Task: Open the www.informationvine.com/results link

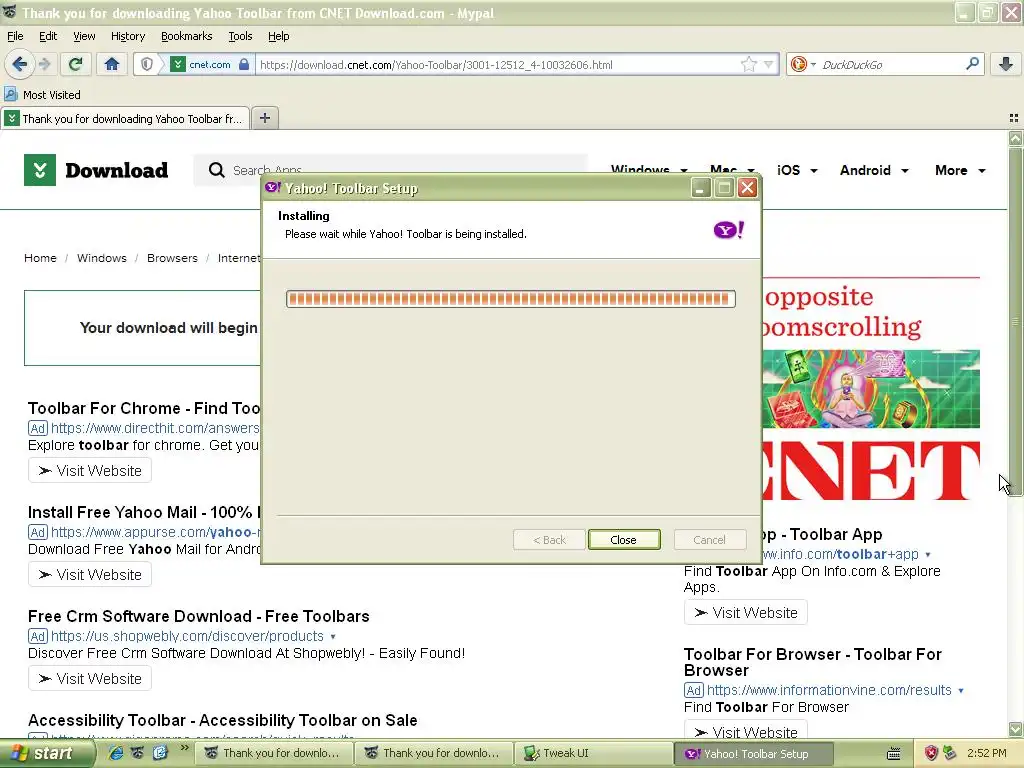Action: (829, 690)
